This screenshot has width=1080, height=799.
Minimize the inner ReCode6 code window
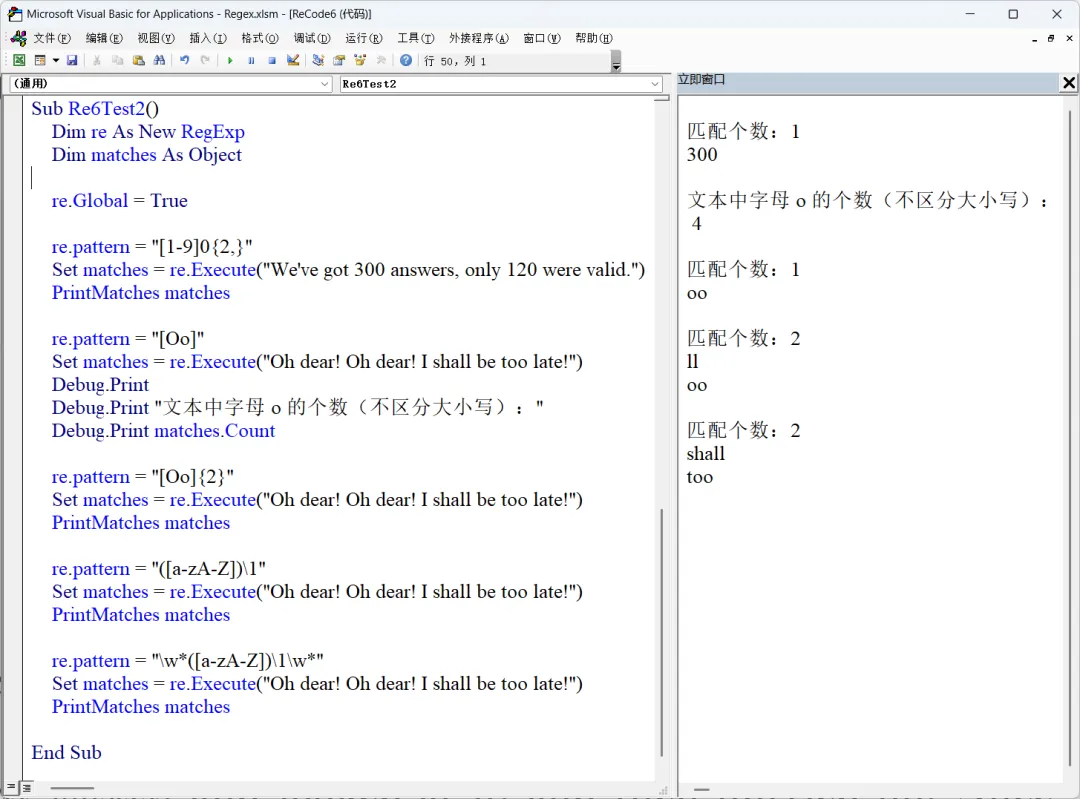(1035, 39)
